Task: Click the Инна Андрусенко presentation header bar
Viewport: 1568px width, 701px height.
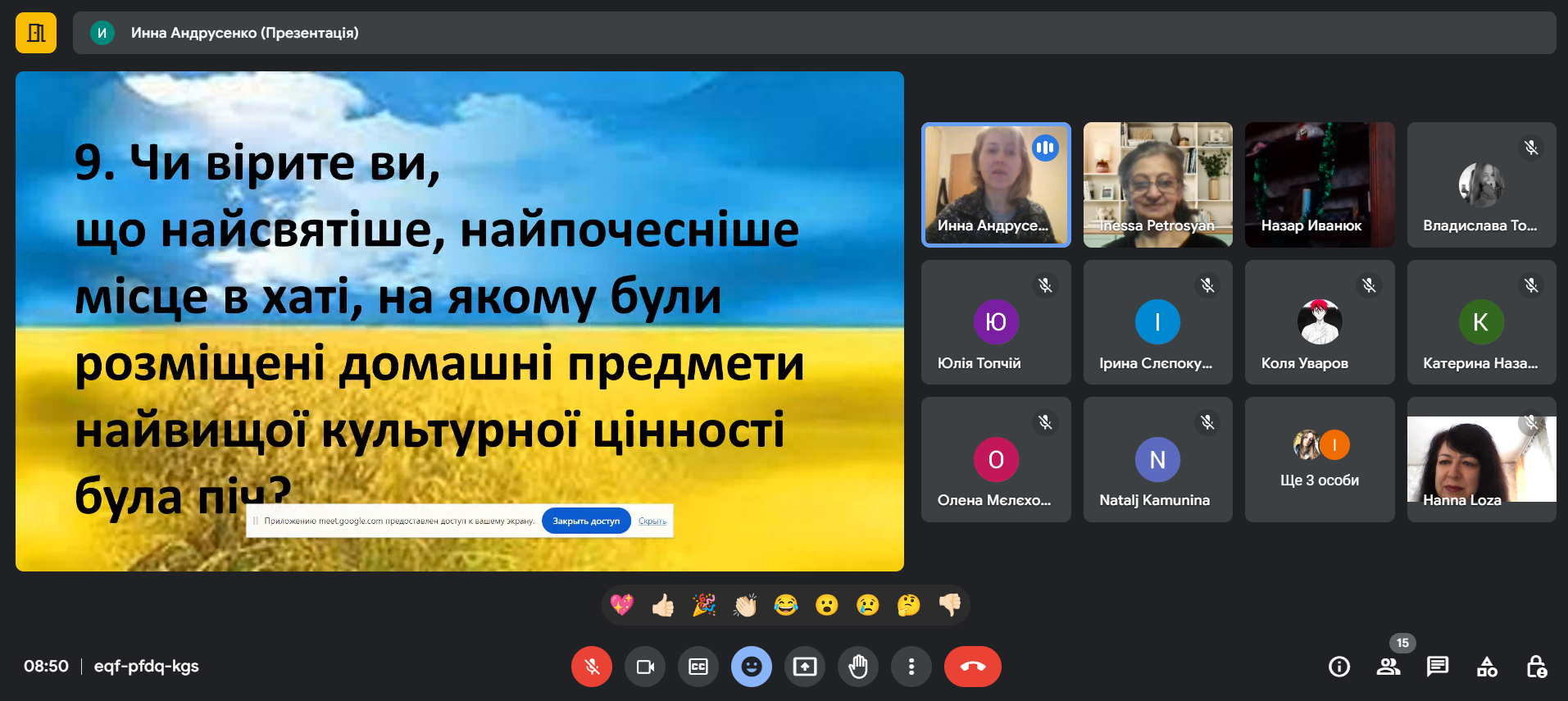Action: [x=814, y=33]
